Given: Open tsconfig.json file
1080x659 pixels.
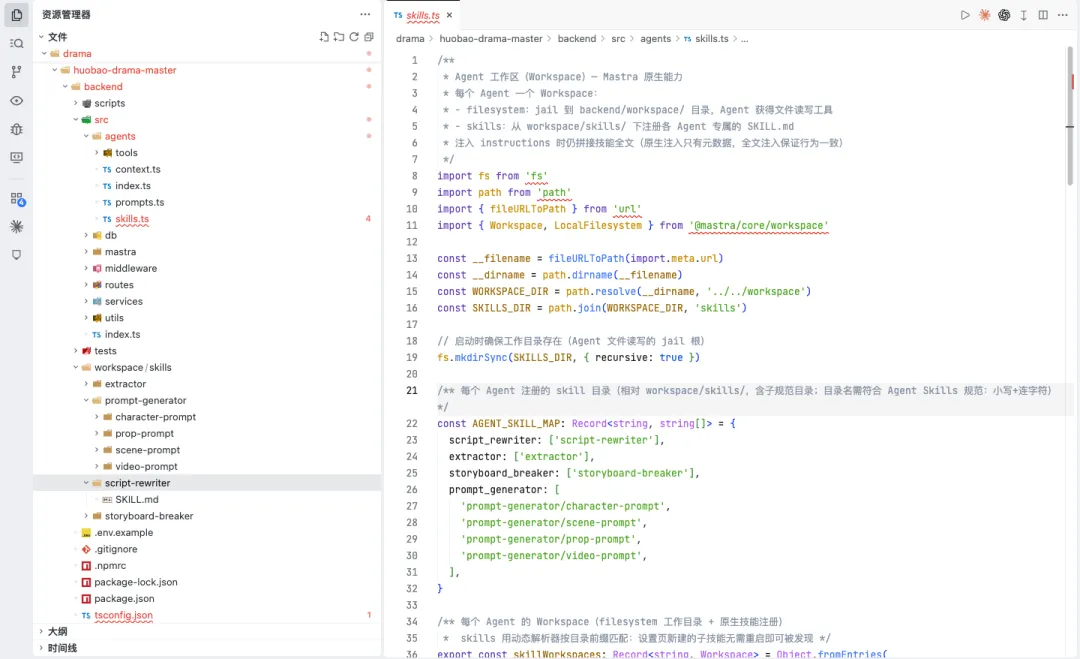Looking at the screenshot, I should point(123,615).
